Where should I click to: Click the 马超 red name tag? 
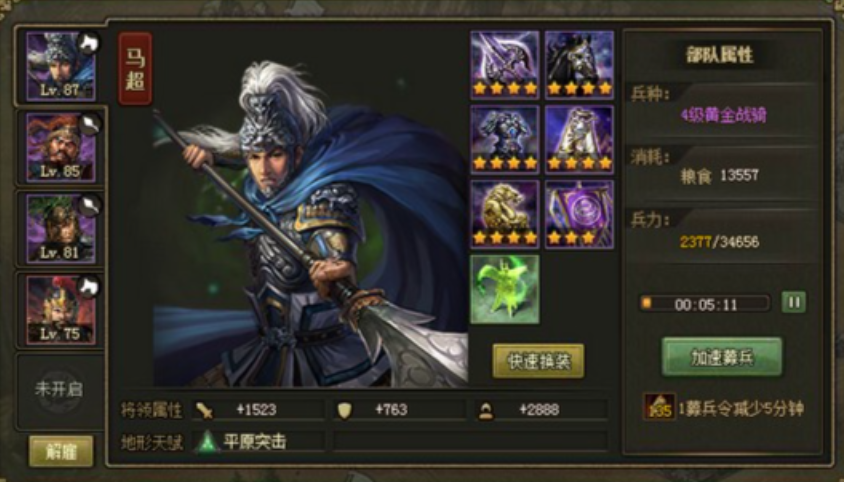click(135, 68)
